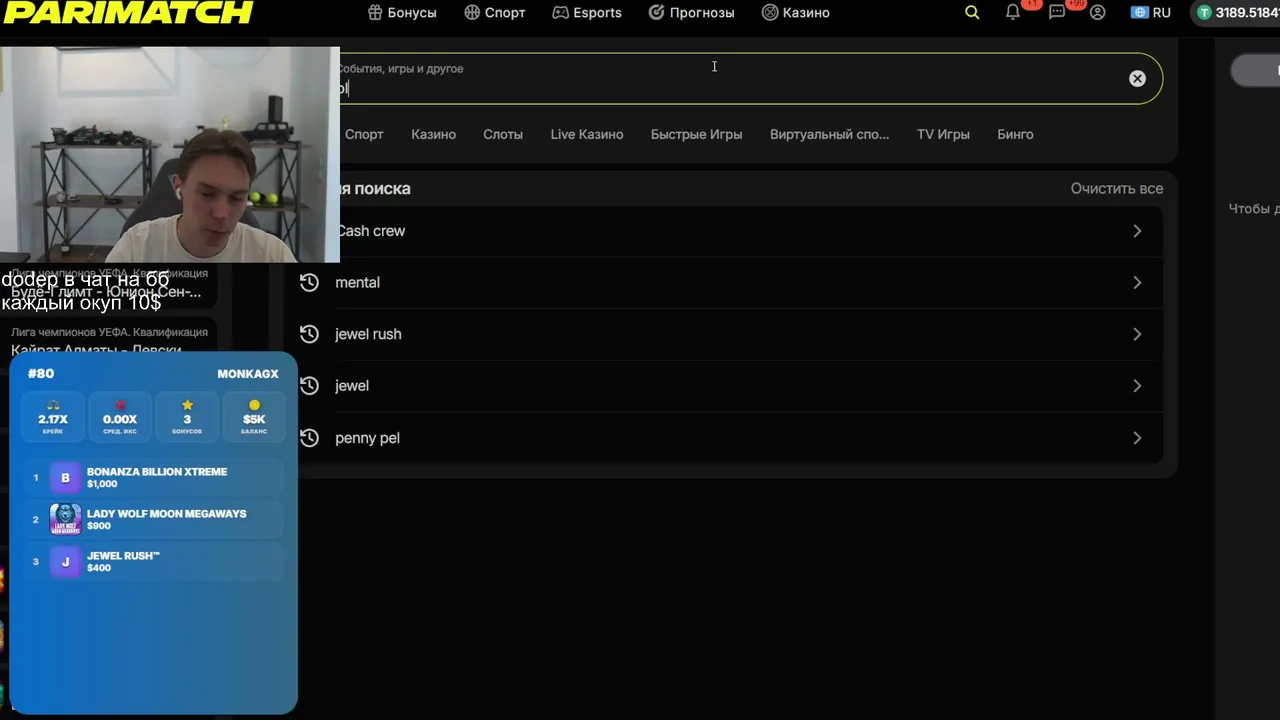Go to the Спорт section in header
Viewport: 1280px width, 720px height.
(x=495, y=13)
